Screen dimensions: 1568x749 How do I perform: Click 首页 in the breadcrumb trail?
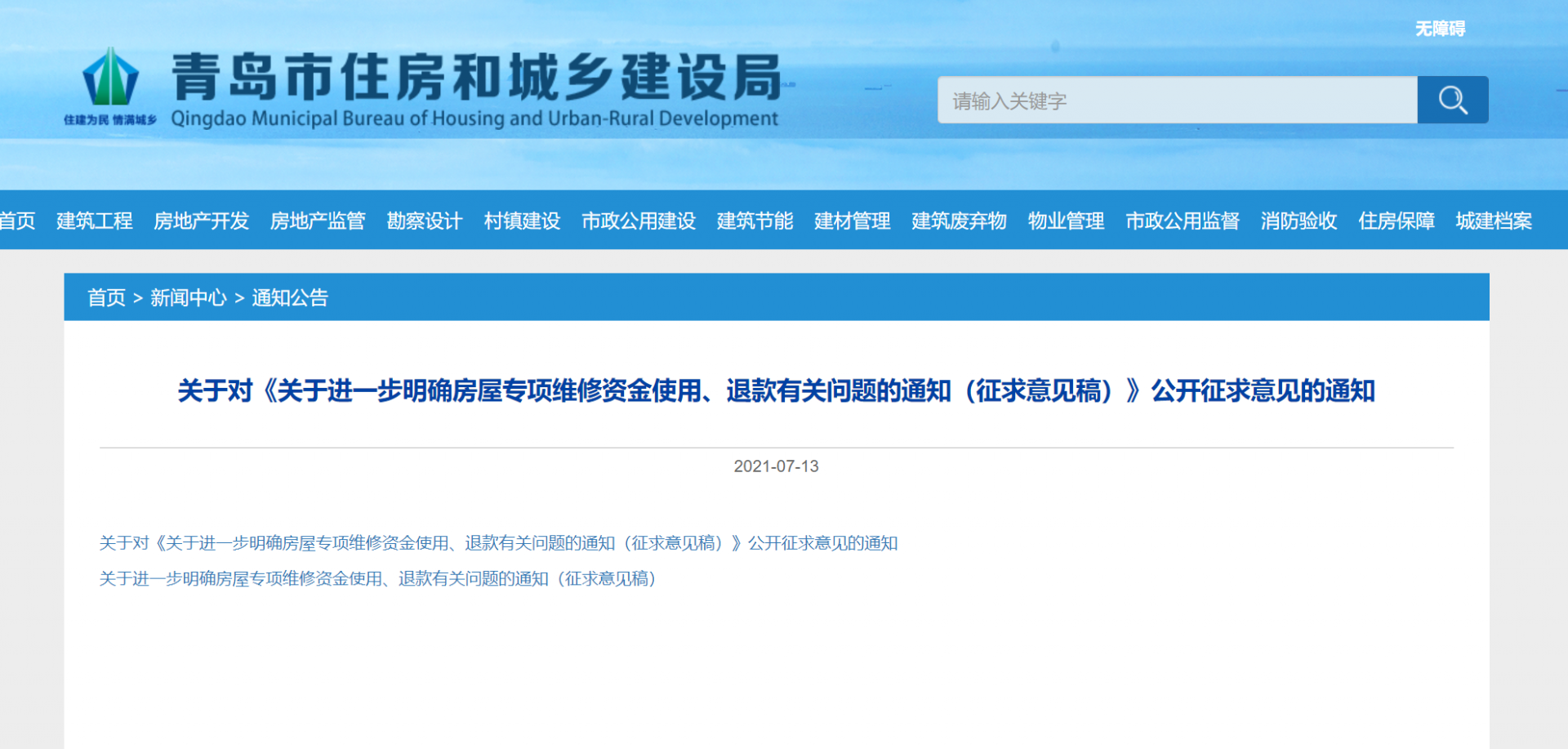tap(107, 297)
